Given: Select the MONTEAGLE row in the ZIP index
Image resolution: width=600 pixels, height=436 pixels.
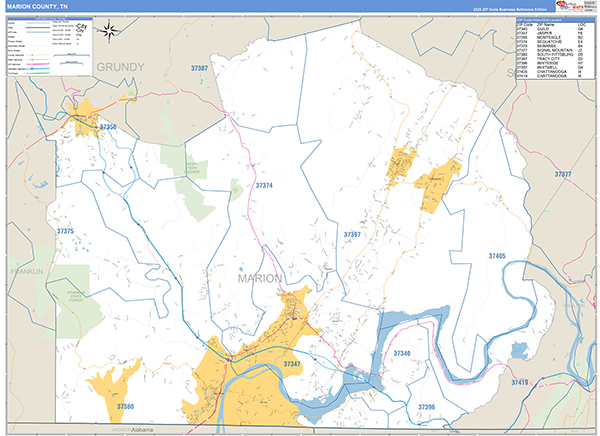Looking at the screenshot, I should coord(550,37).
